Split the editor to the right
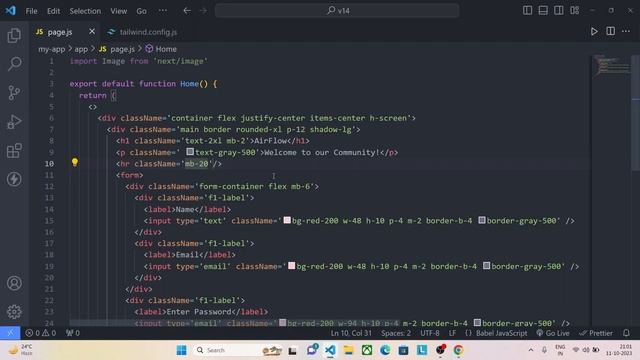 tap(610, 31)
